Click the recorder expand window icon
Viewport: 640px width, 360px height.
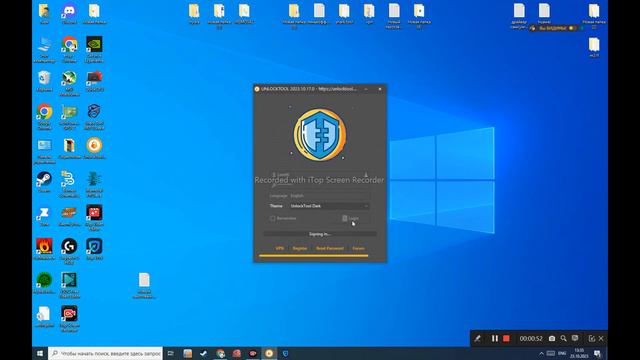[x=591, y=338]
